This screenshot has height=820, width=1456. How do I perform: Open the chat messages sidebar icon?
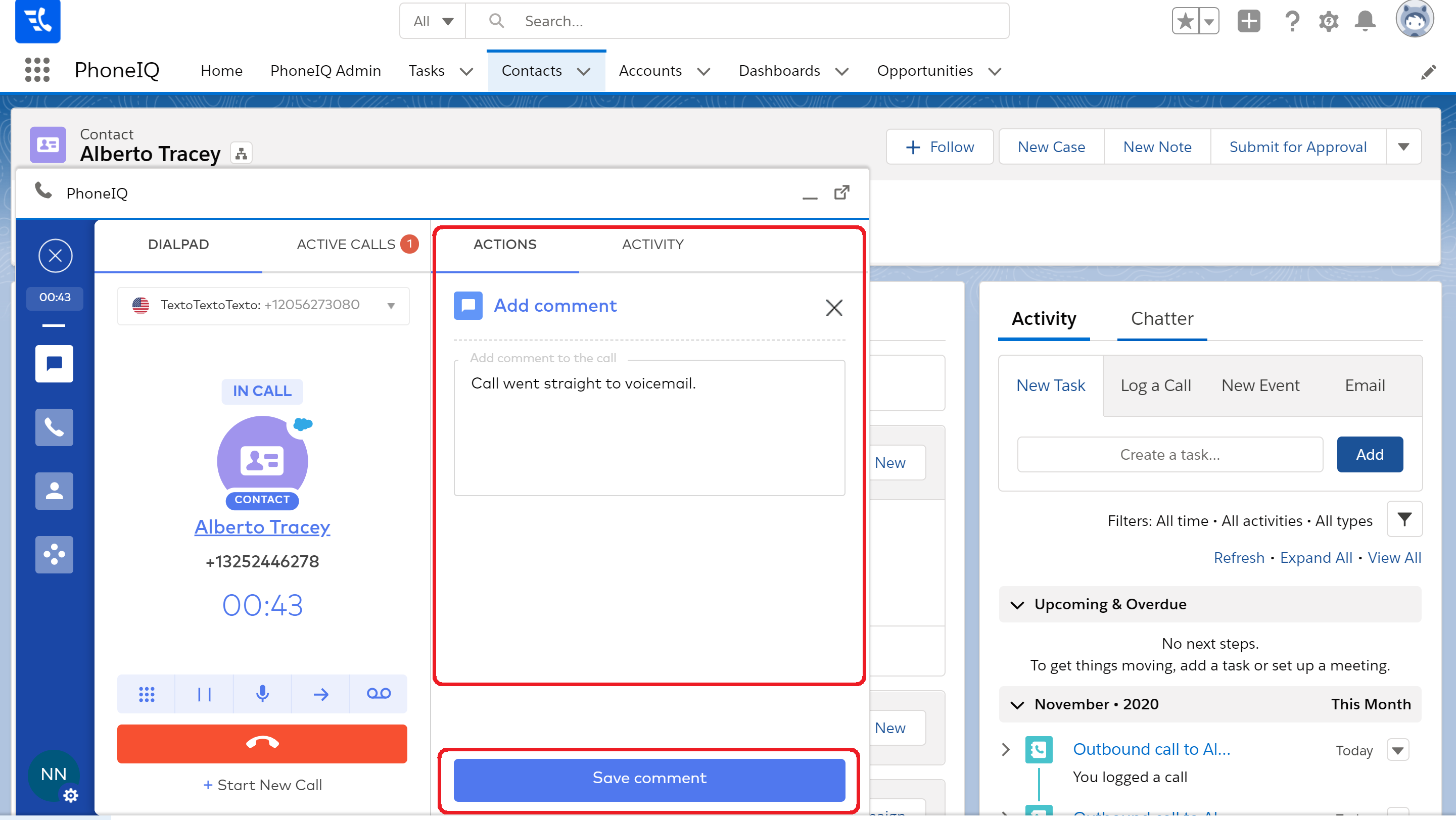54,364
